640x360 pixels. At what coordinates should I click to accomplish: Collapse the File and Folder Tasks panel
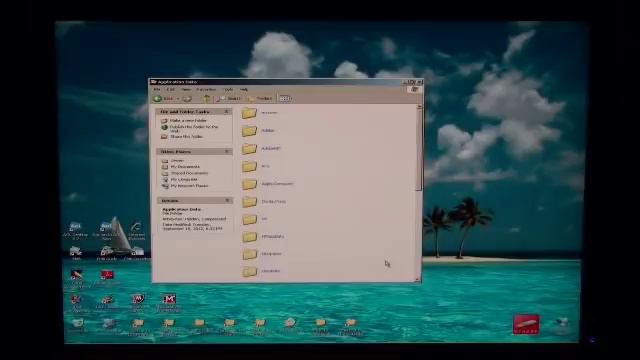[x=227, y=111]
